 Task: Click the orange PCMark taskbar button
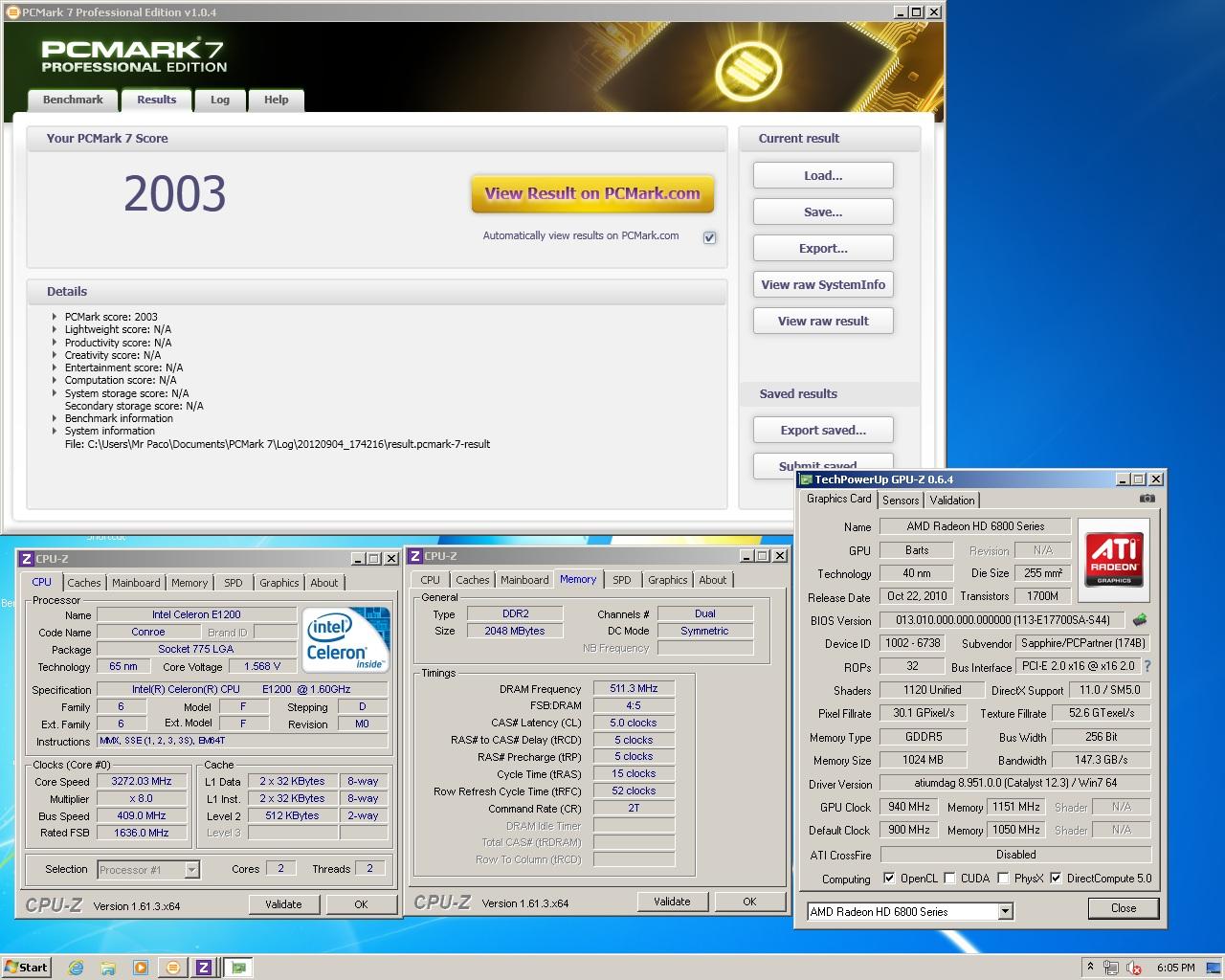(x=172, y=968)
